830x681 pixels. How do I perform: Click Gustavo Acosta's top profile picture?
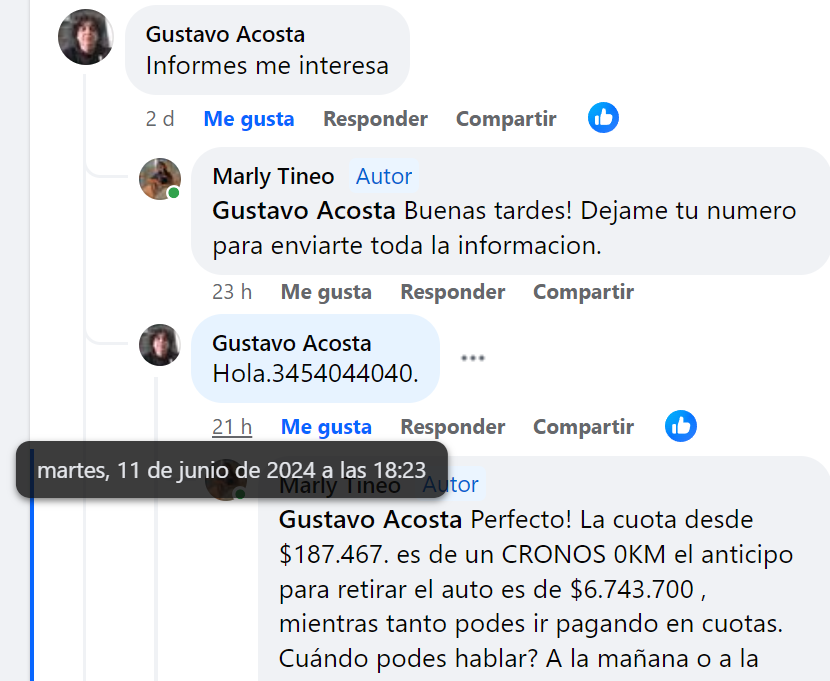click(x=86, y=38)
